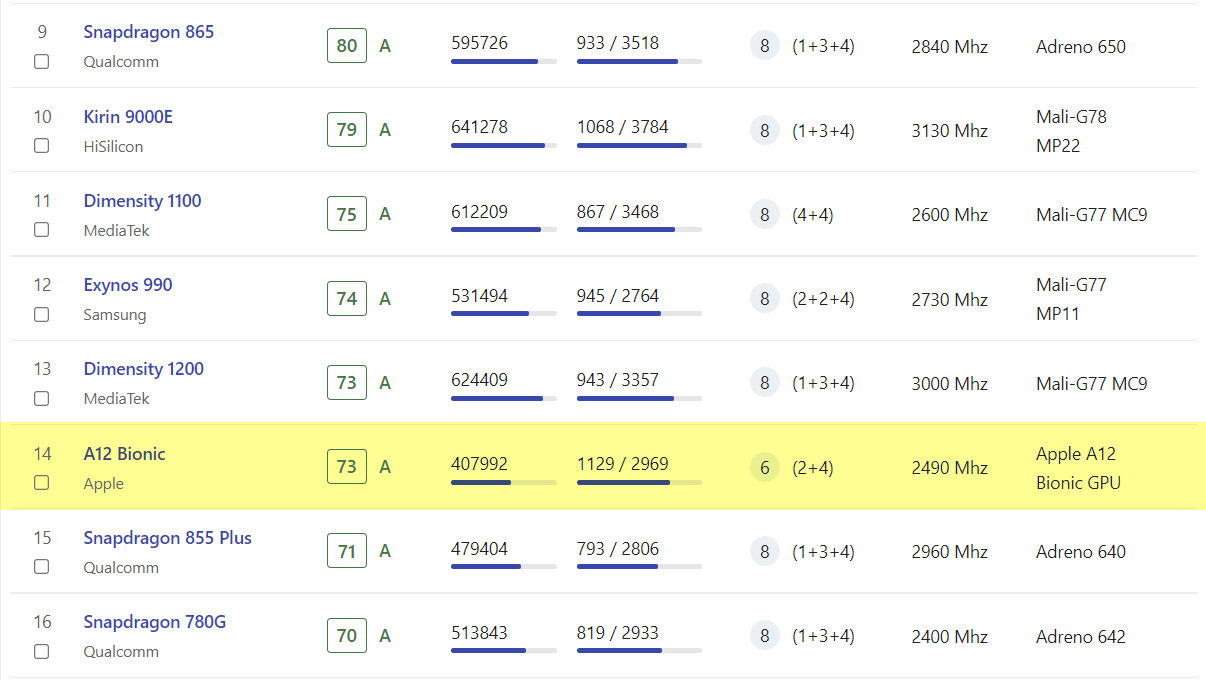Click the (2+4) core configuration text
Image resolution: width=1206 pixels, height=680 pixels.
[813, 468]
